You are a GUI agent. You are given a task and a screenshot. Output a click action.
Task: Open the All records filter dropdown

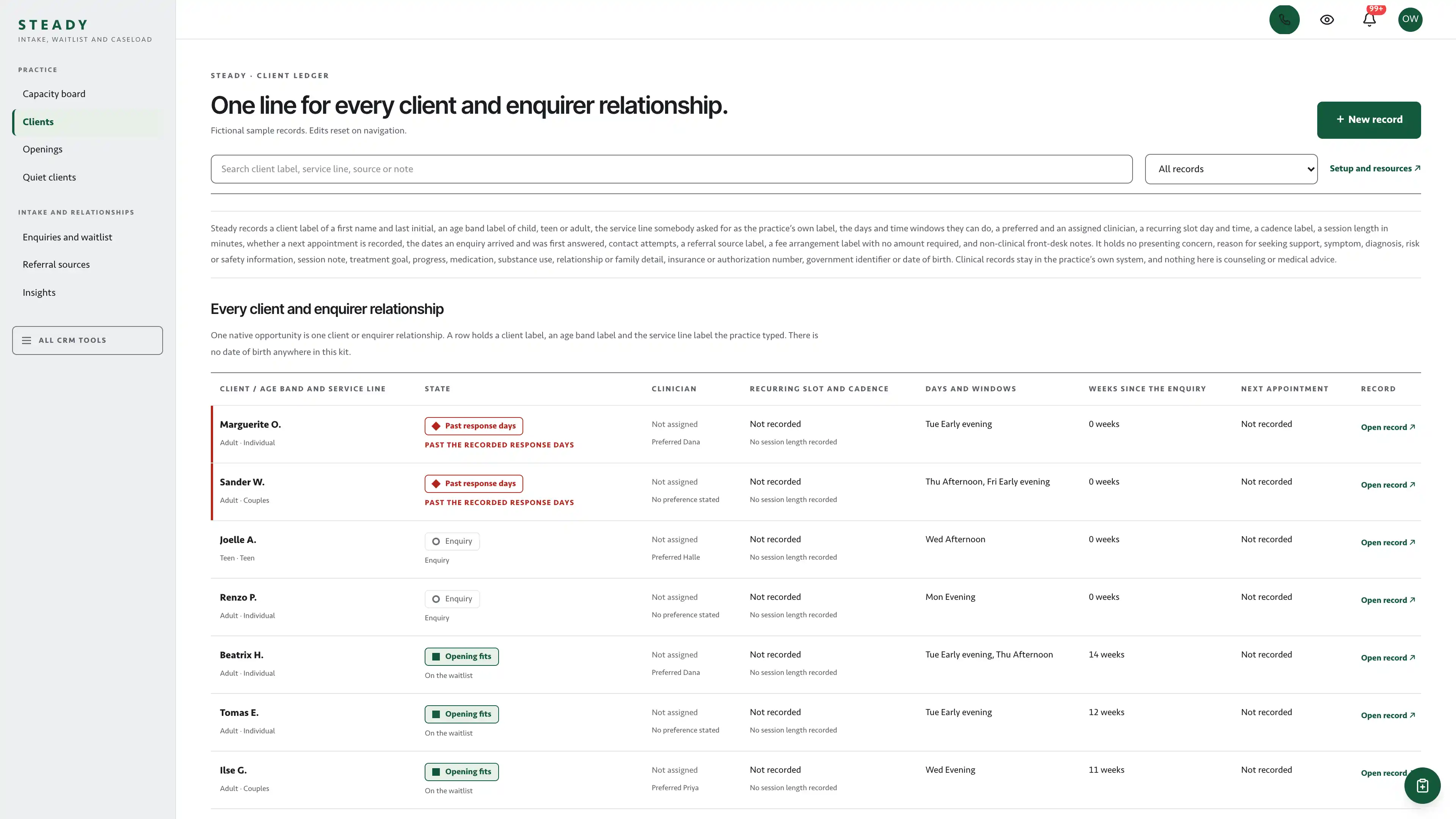tap(1231, 169)
